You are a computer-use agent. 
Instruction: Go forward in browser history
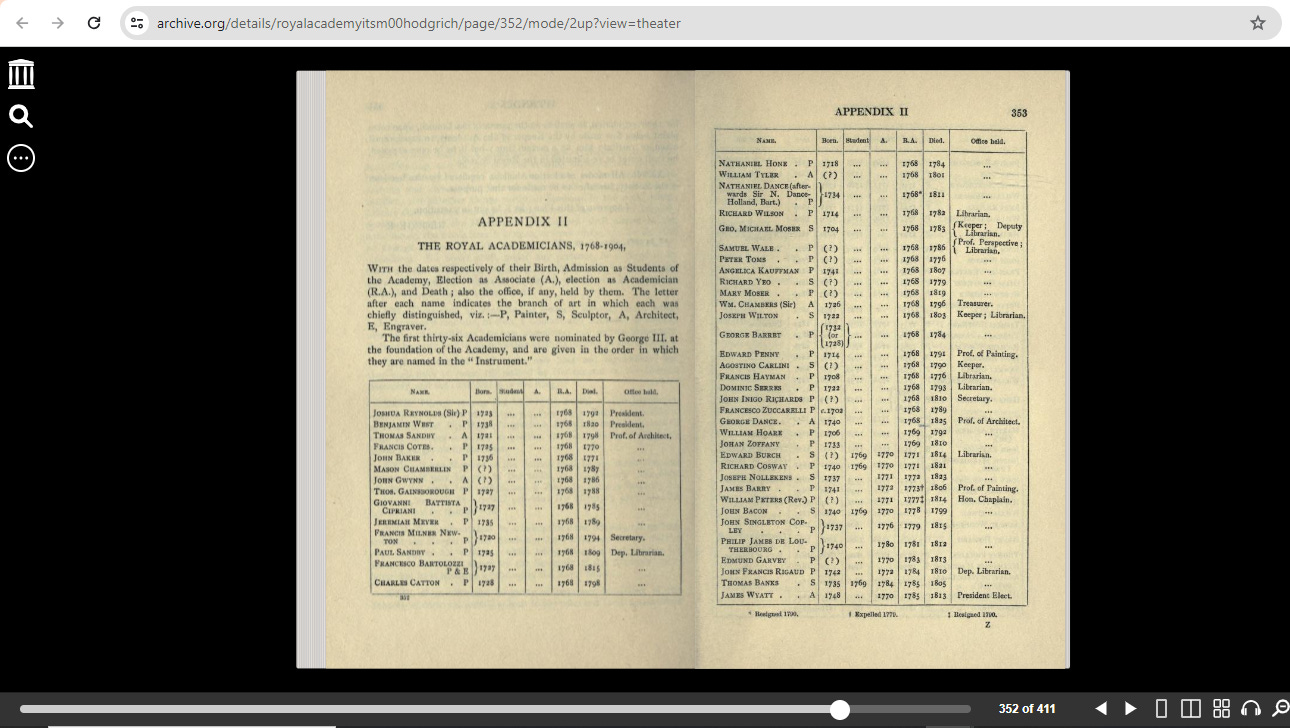58,23
